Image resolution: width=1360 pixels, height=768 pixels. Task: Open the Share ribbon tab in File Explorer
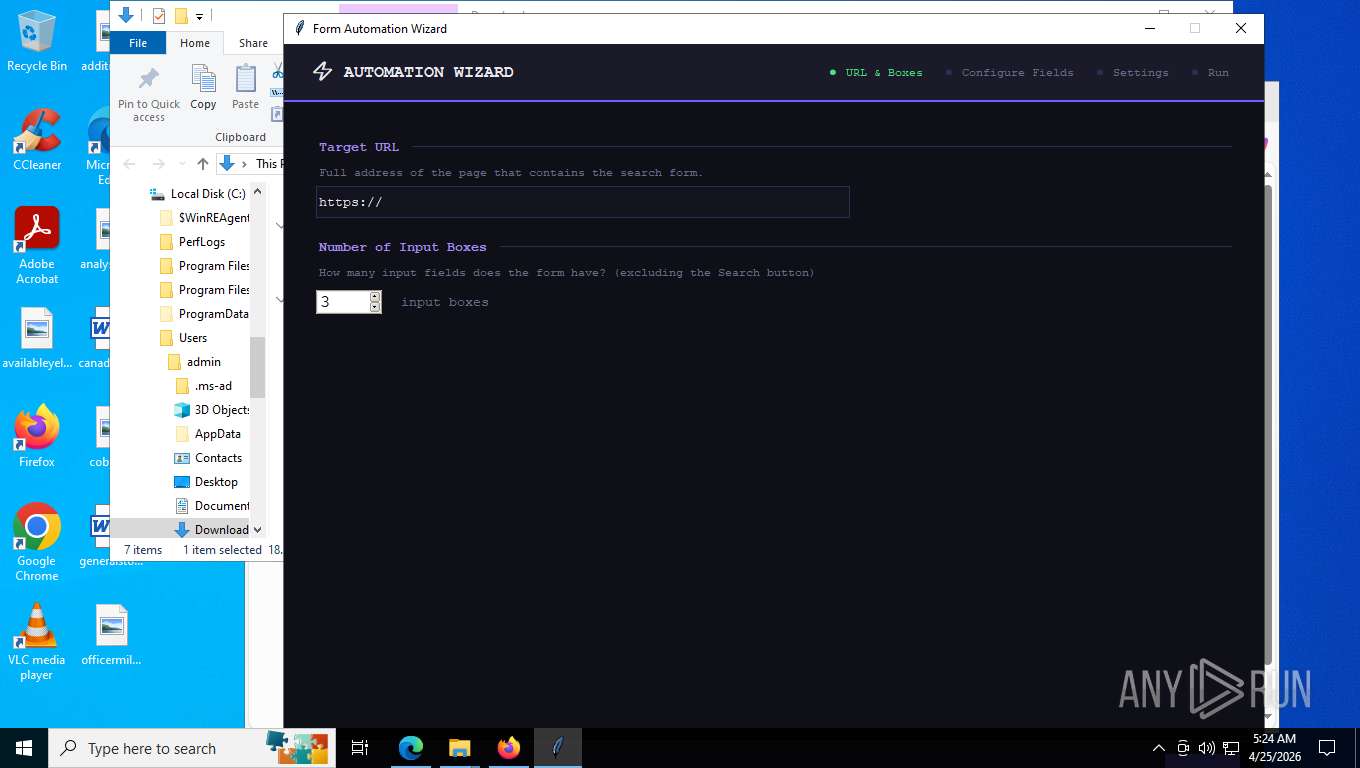(253, 43)
